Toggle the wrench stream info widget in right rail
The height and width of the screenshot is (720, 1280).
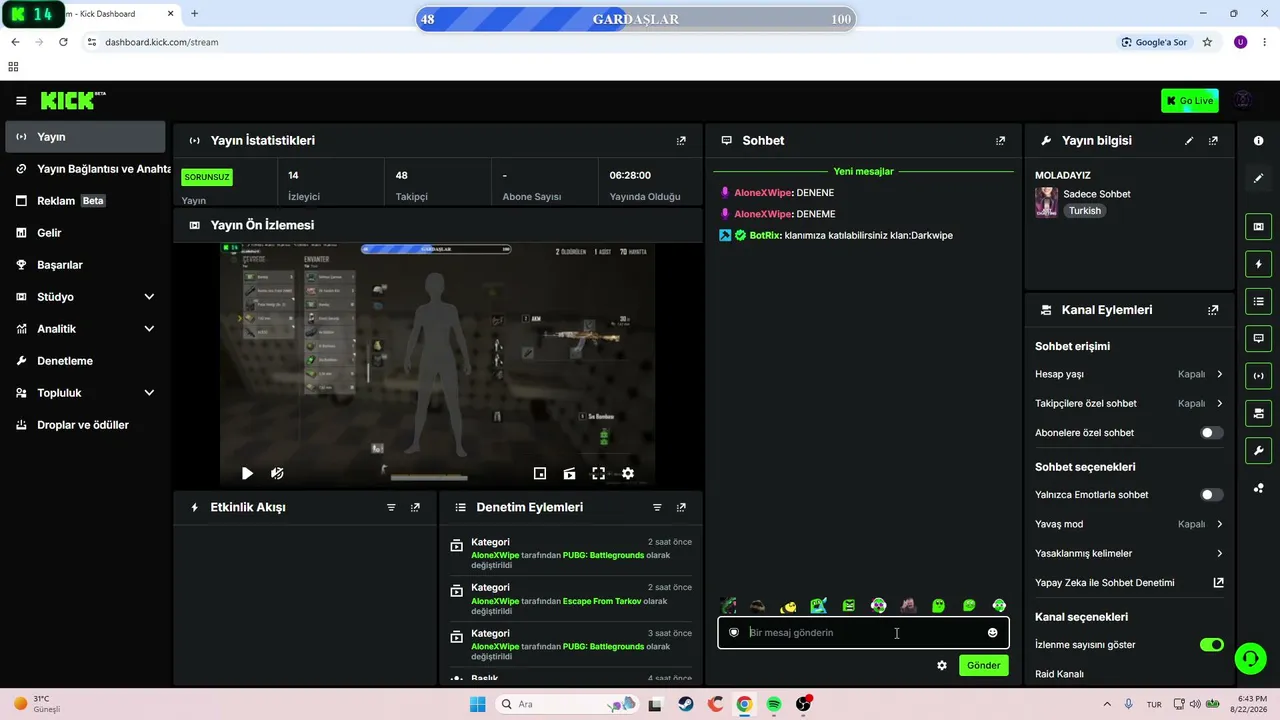coord(1258,451)
